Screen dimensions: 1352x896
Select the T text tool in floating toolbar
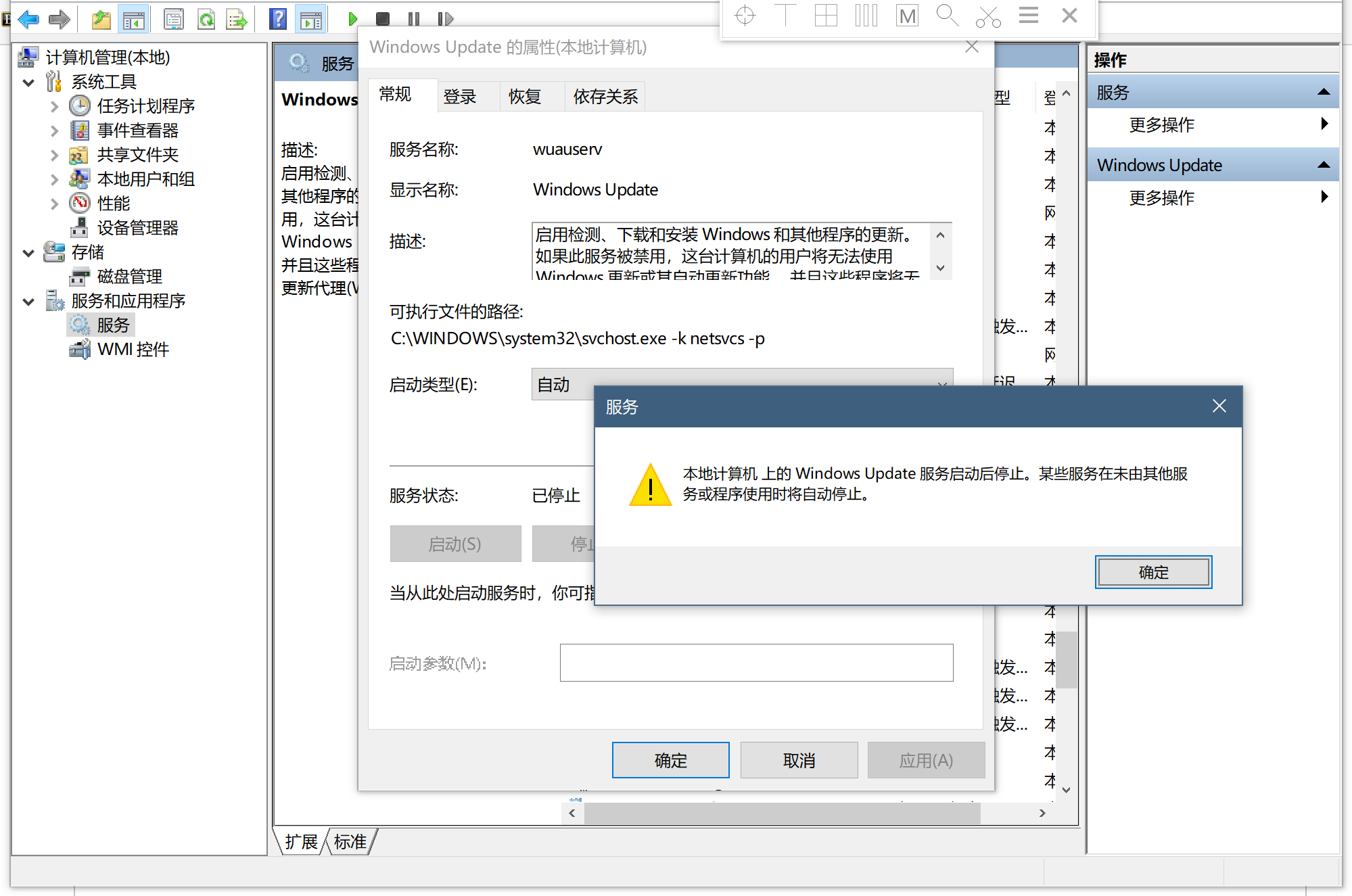(x=785, y=16)
